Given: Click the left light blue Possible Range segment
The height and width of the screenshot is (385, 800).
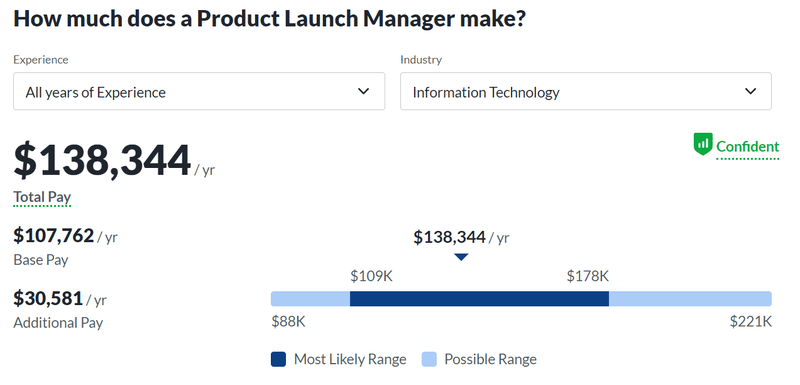Looking at the screenshot, I should (x=310, y=299).
